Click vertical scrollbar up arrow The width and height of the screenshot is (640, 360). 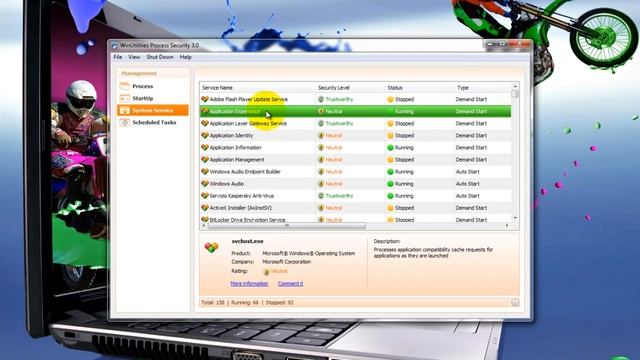coord(515,86)
